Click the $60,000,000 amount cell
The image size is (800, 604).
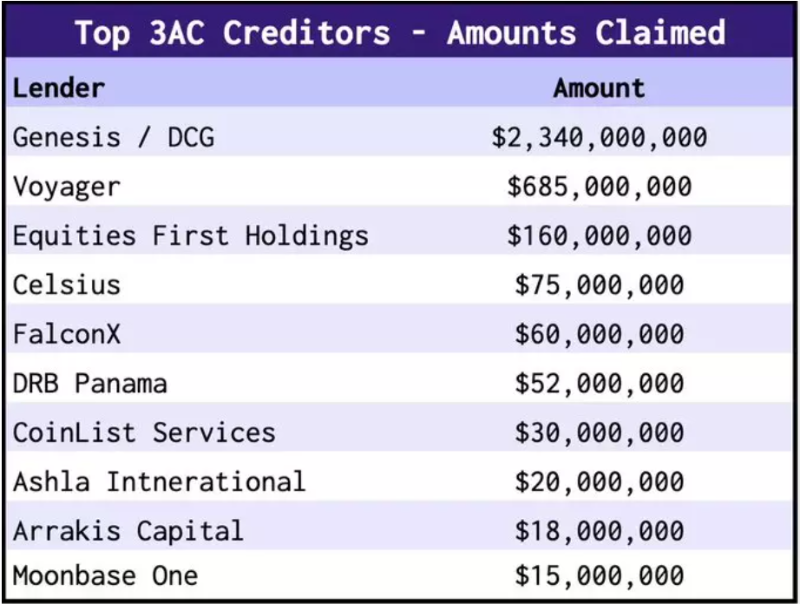[x=599, y=334]
